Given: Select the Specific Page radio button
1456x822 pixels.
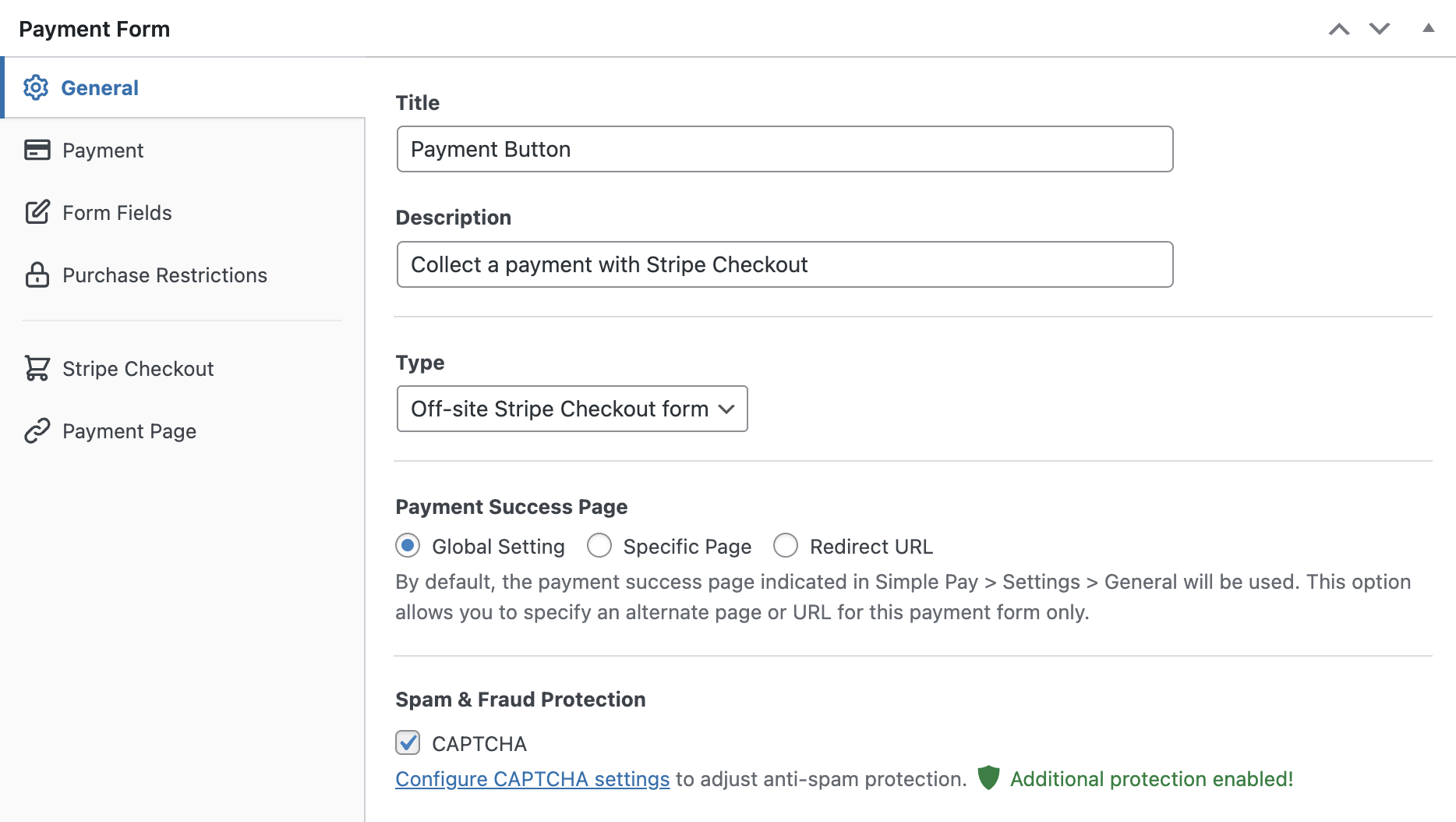Looking at the screenshot, I should click(599, 546).
